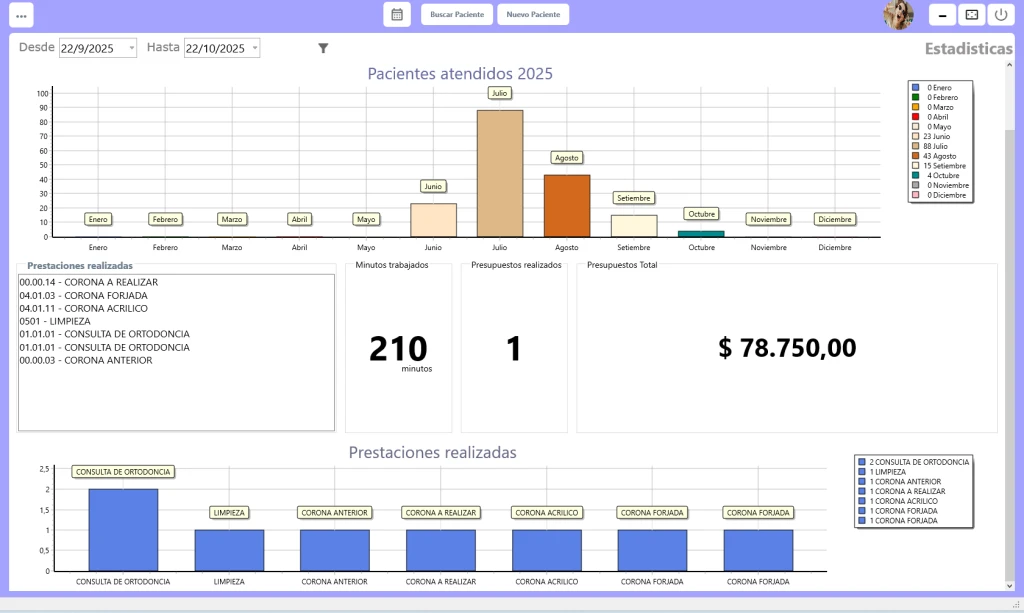Click the power/logout icon

tap(1001, 15)
